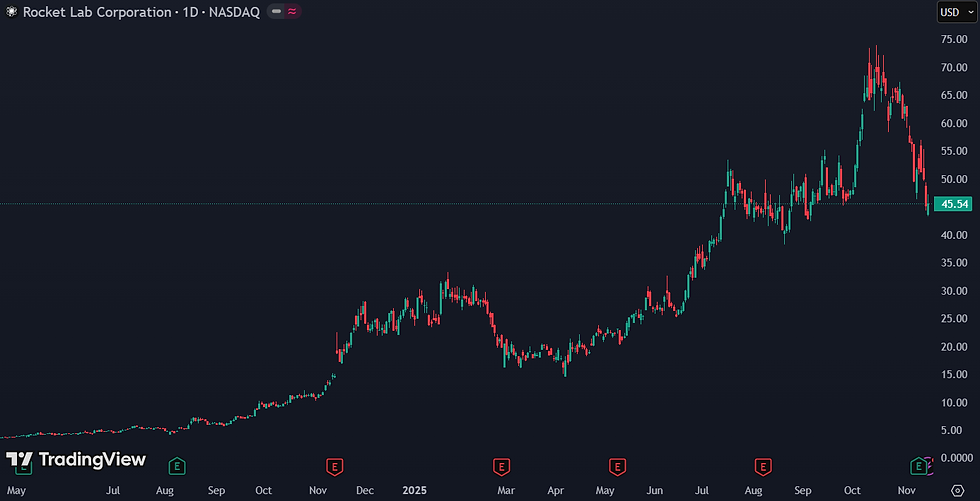Image resolution: width=980 pixels, height=501 pixels.
Task: Click the 35.00 price axis label
Action: (x=954, y=262)
